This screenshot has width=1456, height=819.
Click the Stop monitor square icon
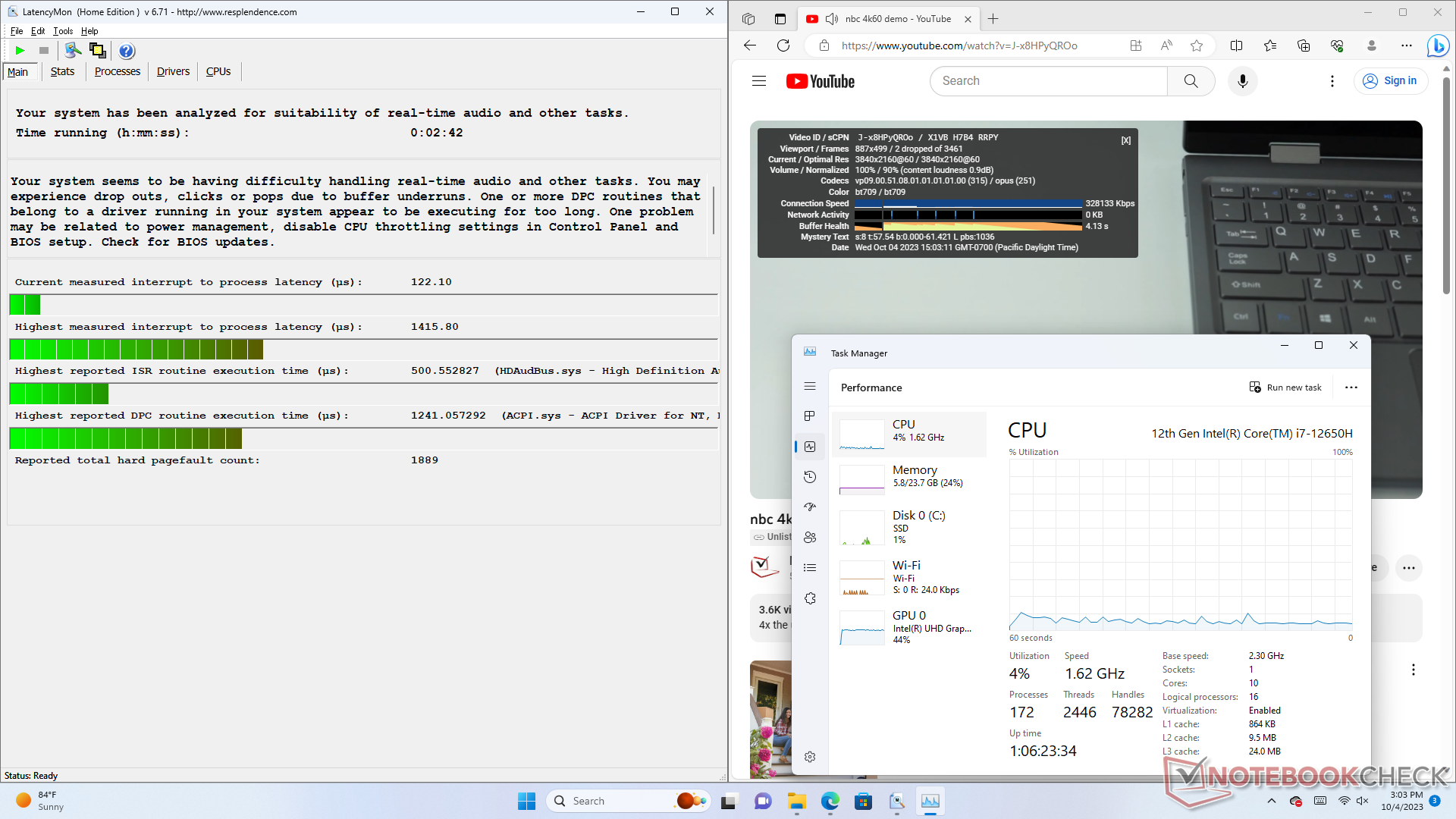click(x=44, y=51)
